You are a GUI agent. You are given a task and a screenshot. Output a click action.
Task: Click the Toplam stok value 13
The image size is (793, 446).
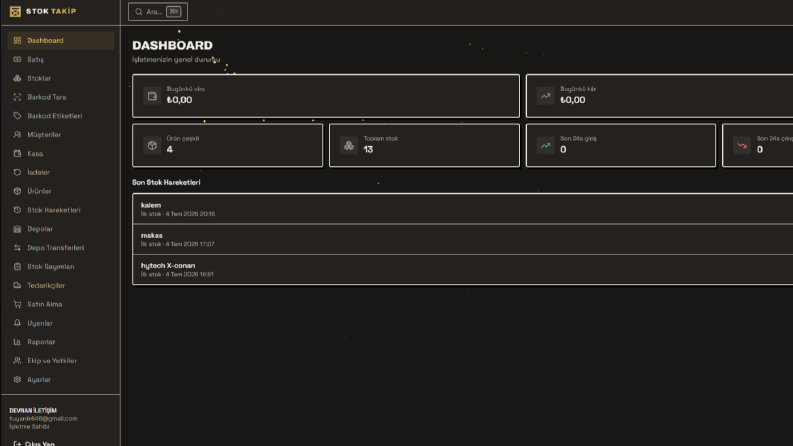[x=368, y=150]
